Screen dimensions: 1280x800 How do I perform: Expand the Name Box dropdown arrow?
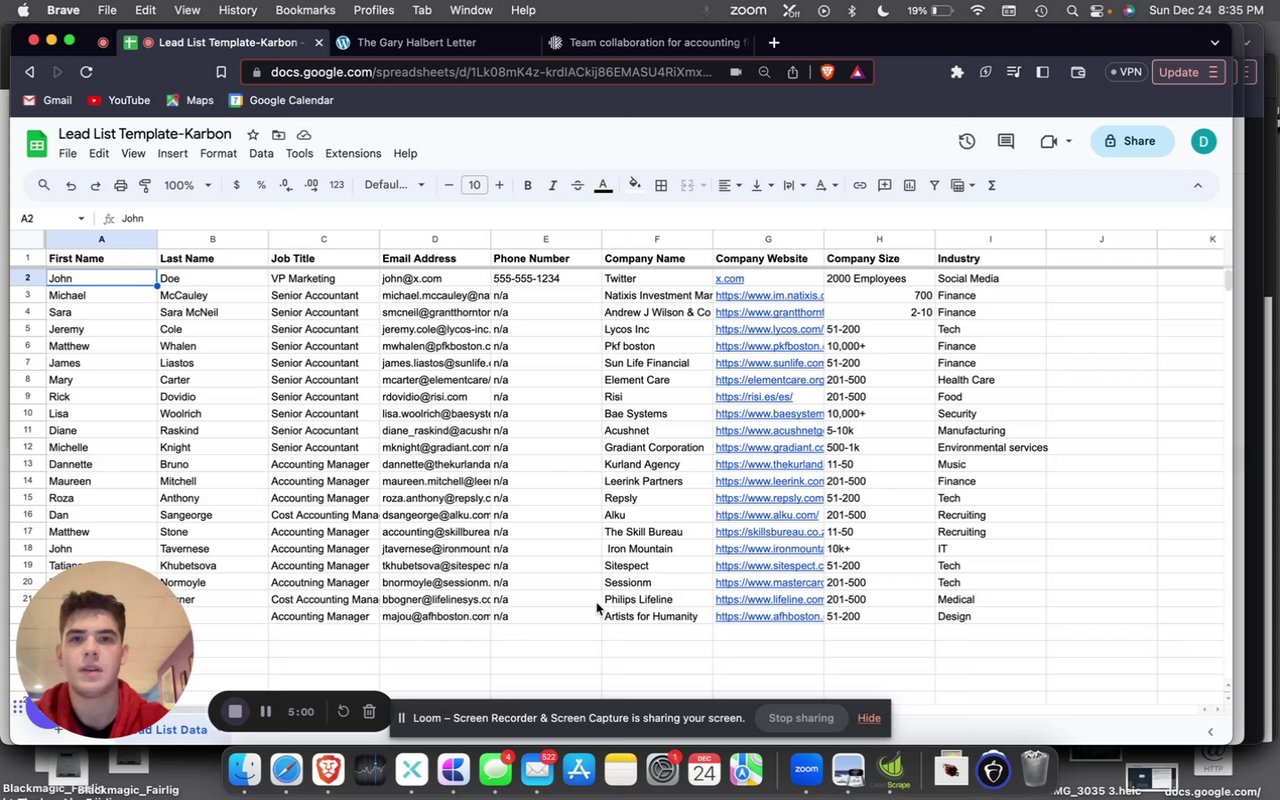tap(81, 219)
